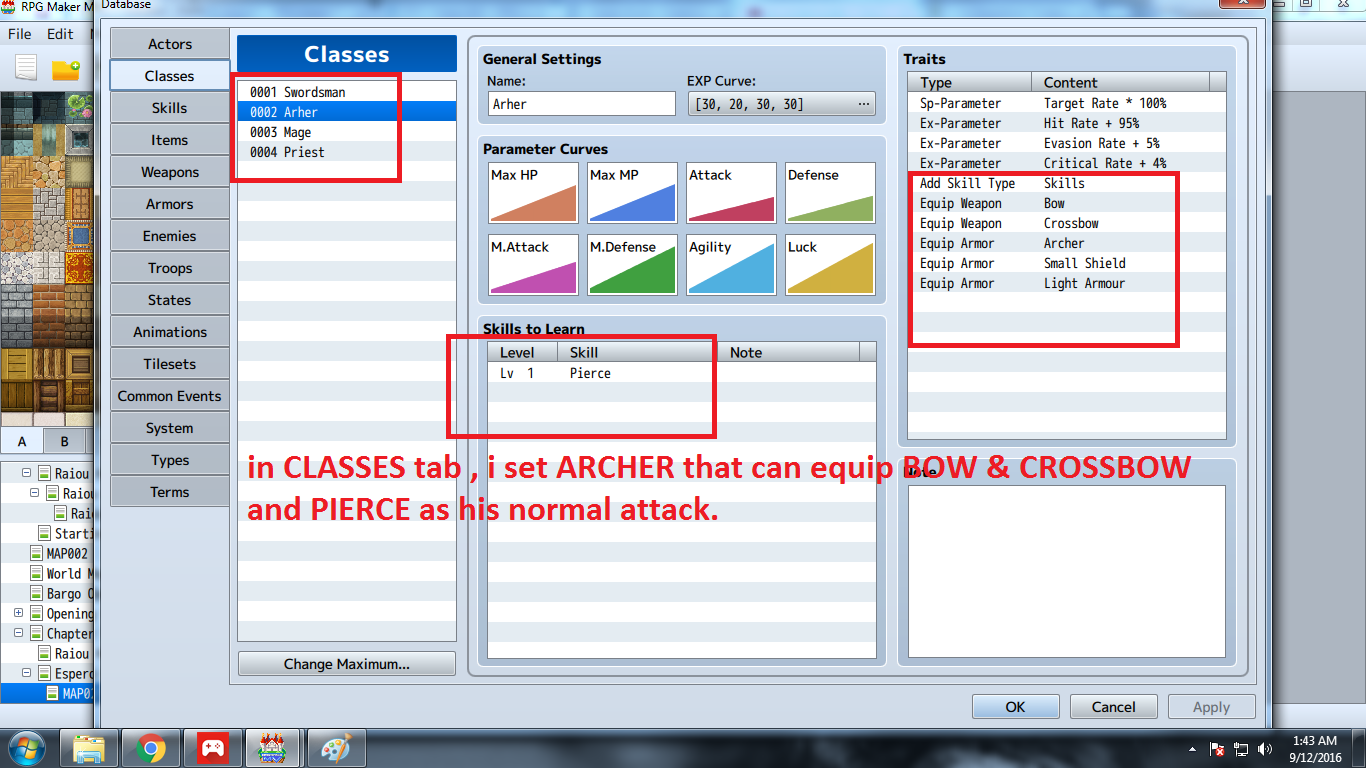Open Chrome from the taskbar
Screen dimensions: 1366x768
pos(151,748)
